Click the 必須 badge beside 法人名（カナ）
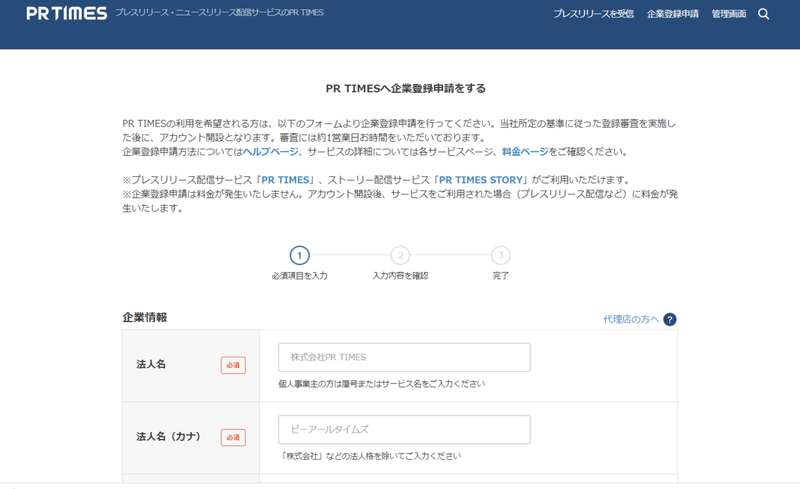The image size is (800, 489). (x=233, y=437)
